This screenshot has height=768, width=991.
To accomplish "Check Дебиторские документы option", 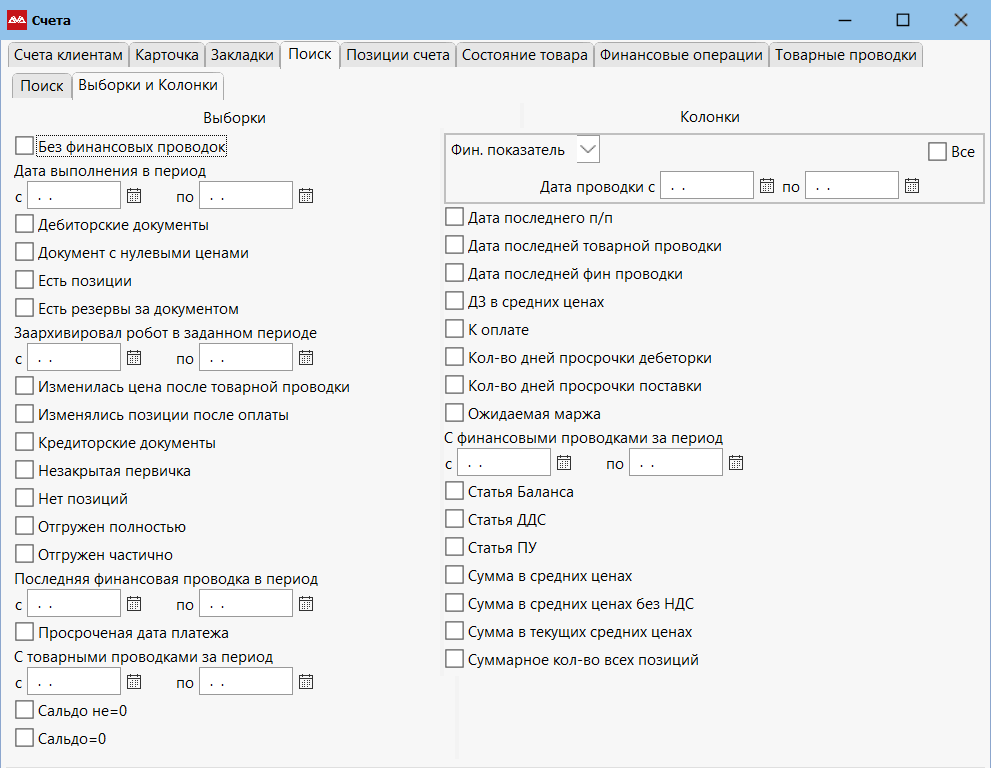I will click(24, 224).
